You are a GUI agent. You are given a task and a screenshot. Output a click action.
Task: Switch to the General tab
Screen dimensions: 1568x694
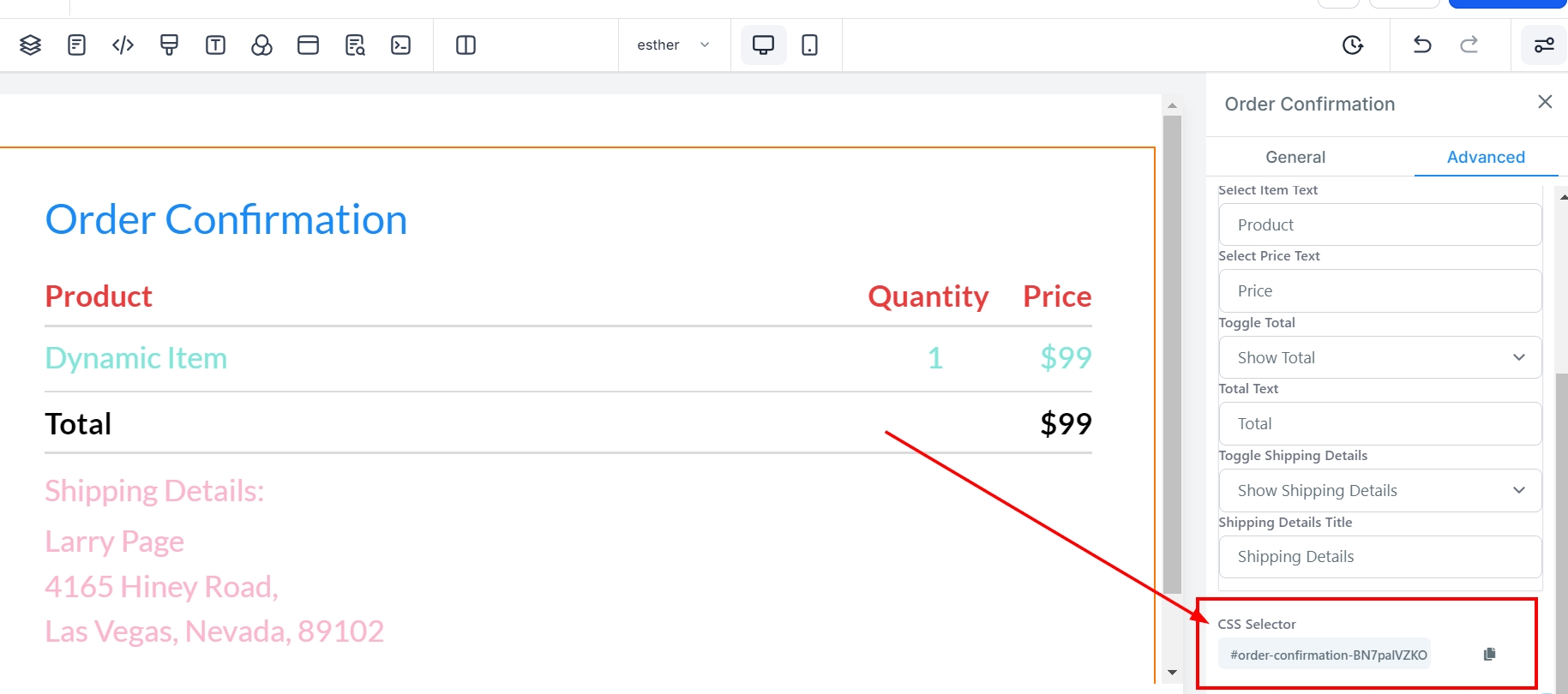click(x=1295, y=158)
